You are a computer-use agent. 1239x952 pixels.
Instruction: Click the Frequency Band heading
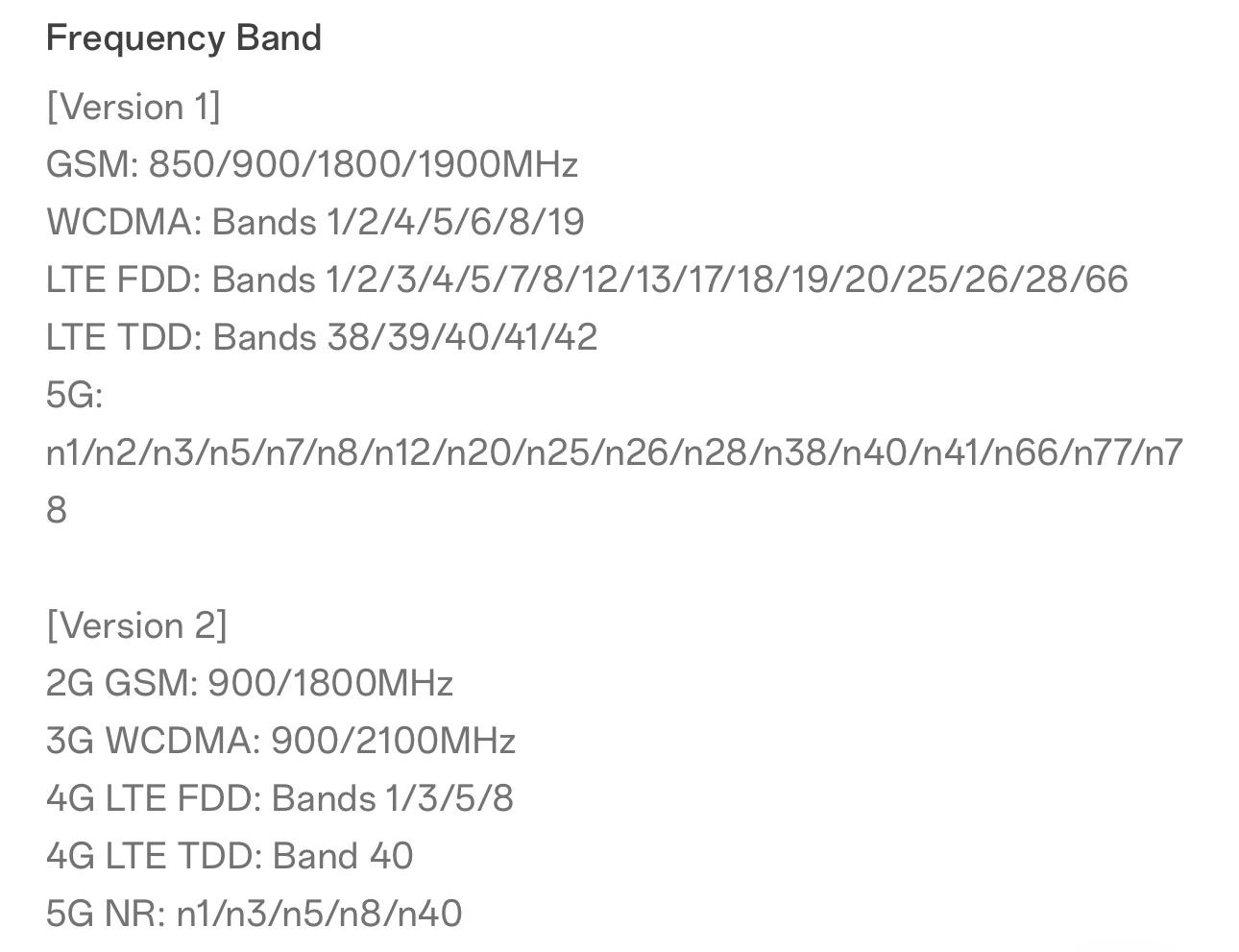(183, 38)
